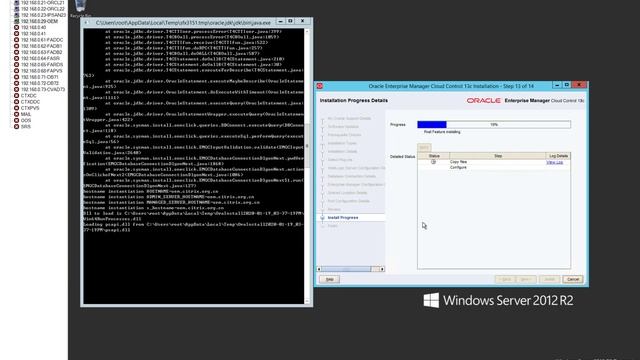The height and width of the screenshot is (360, 640).
Task: Click installer step list left scroll arrow
Action: (x=319, y=269)
